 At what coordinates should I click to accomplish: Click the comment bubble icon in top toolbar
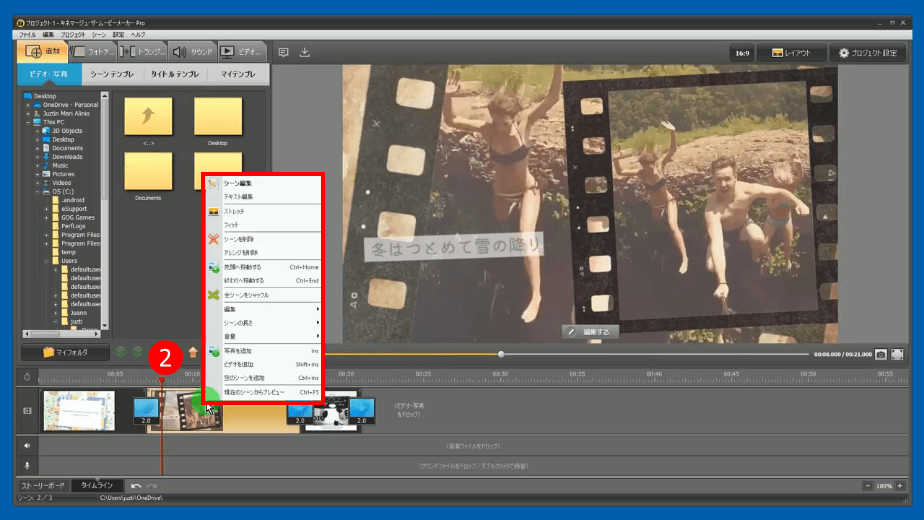click(x=283, y=53)
